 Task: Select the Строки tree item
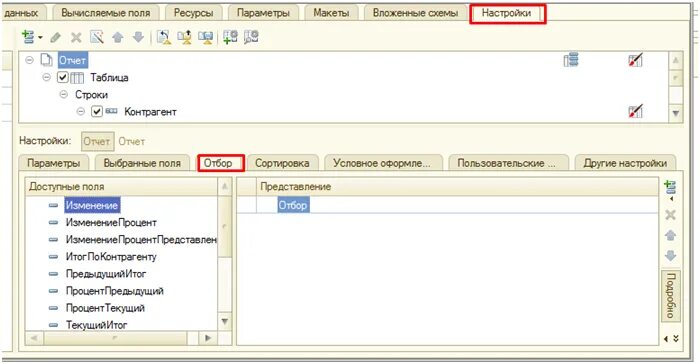coord(92,95)
